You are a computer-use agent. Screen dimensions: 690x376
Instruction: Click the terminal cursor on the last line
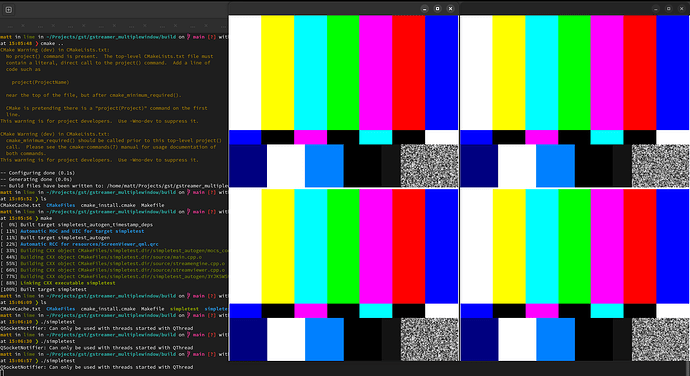[x=1, y=373]
